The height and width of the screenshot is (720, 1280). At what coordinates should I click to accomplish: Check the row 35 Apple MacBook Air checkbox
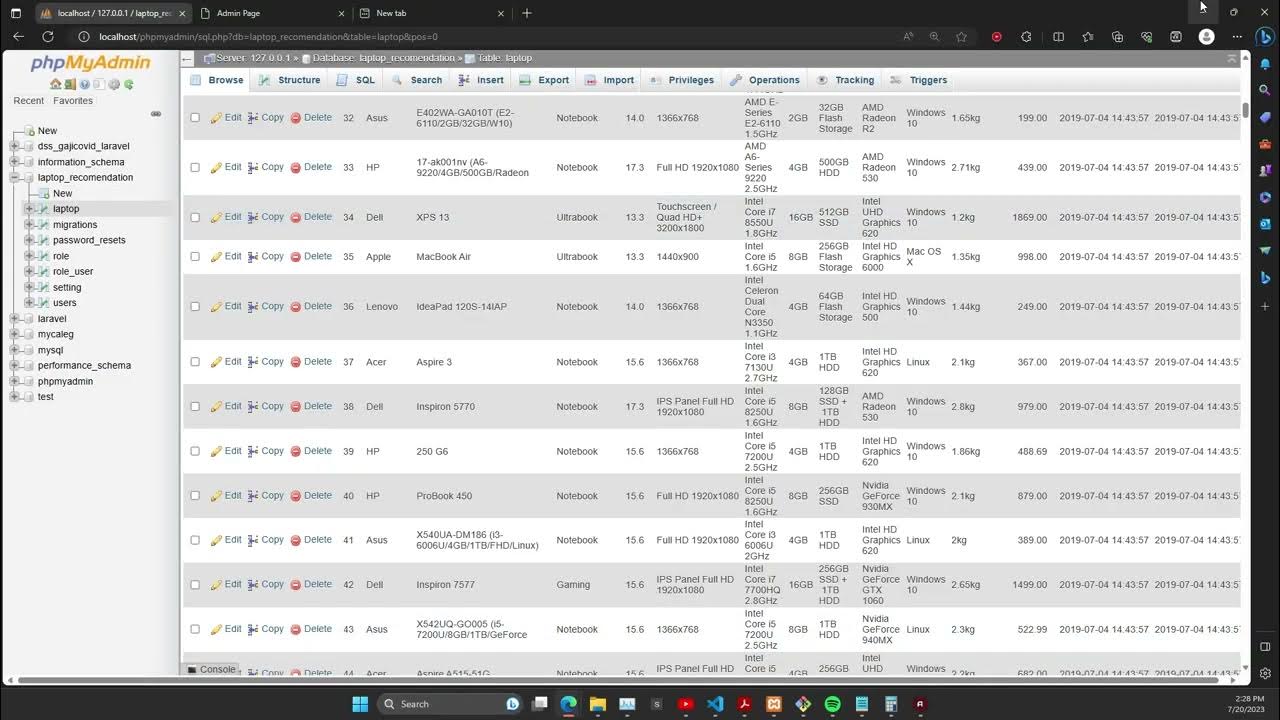195,257
